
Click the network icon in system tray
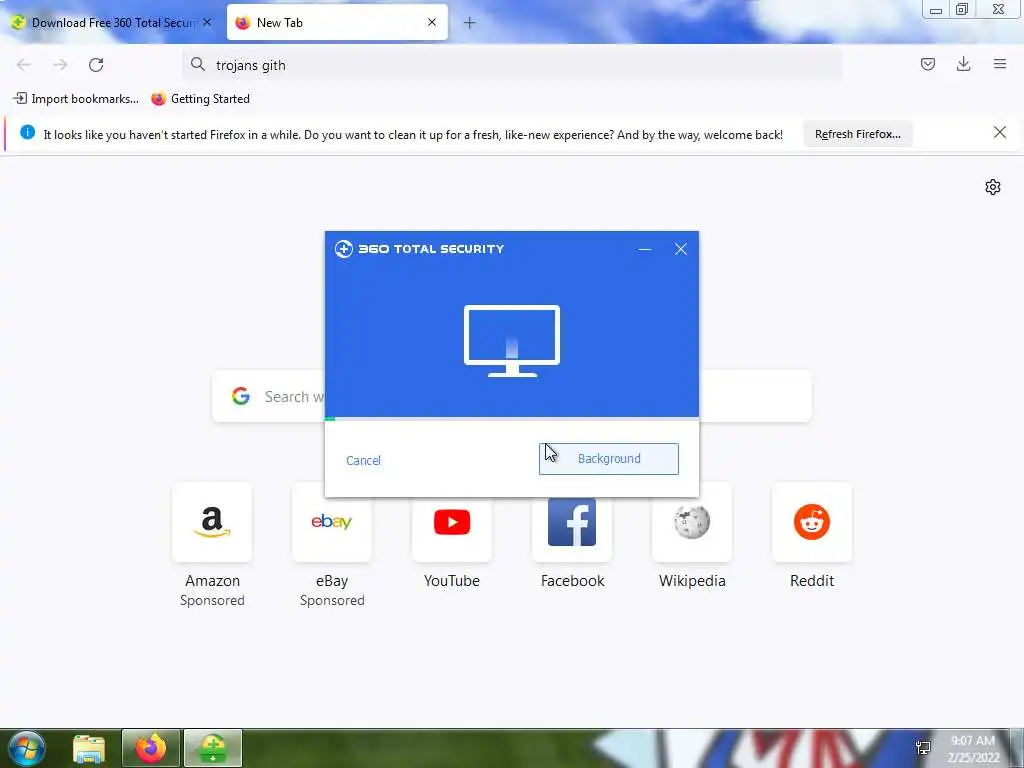(x=923, y=748)
